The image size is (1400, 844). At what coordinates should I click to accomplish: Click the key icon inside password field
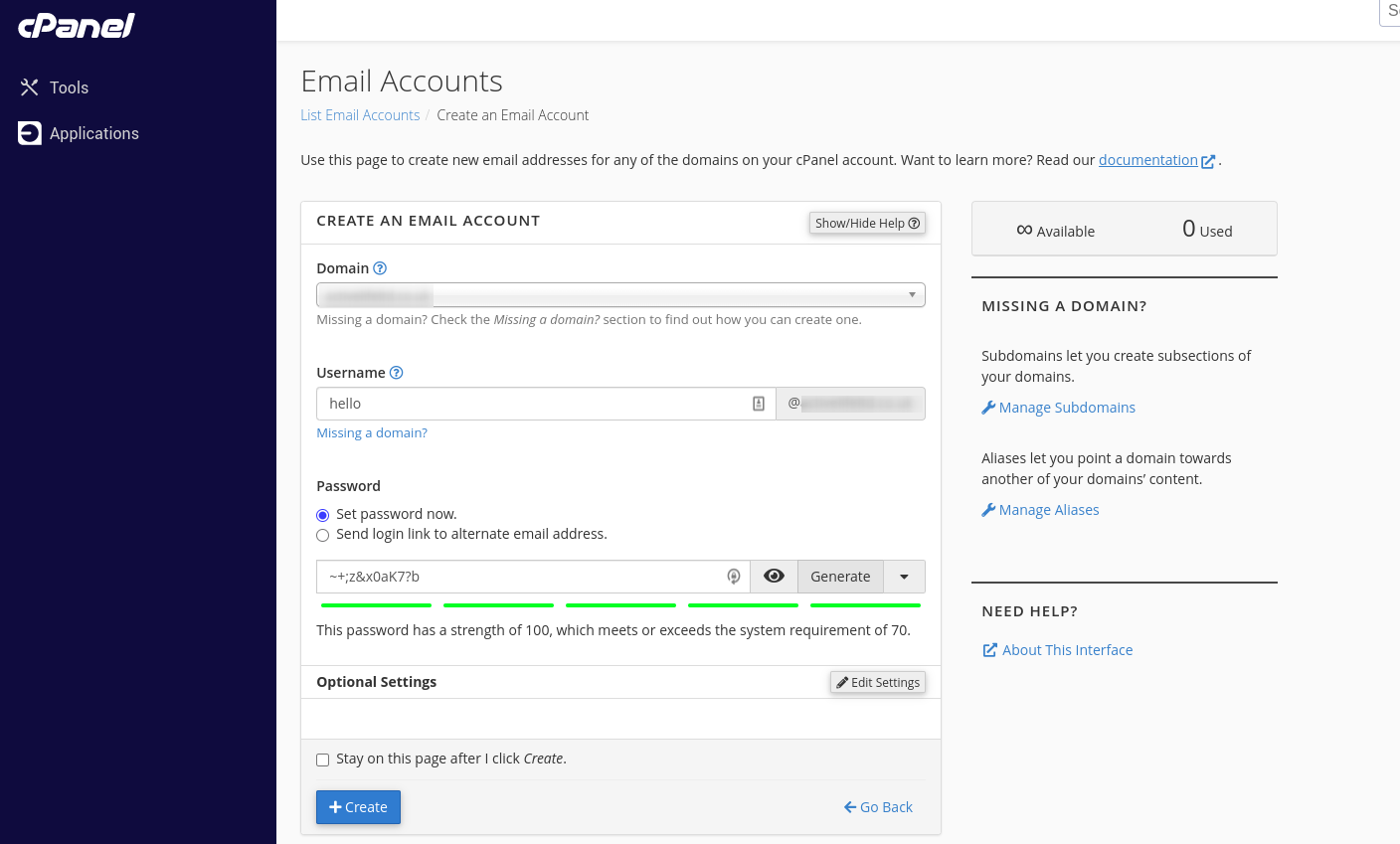pos(734,577)
